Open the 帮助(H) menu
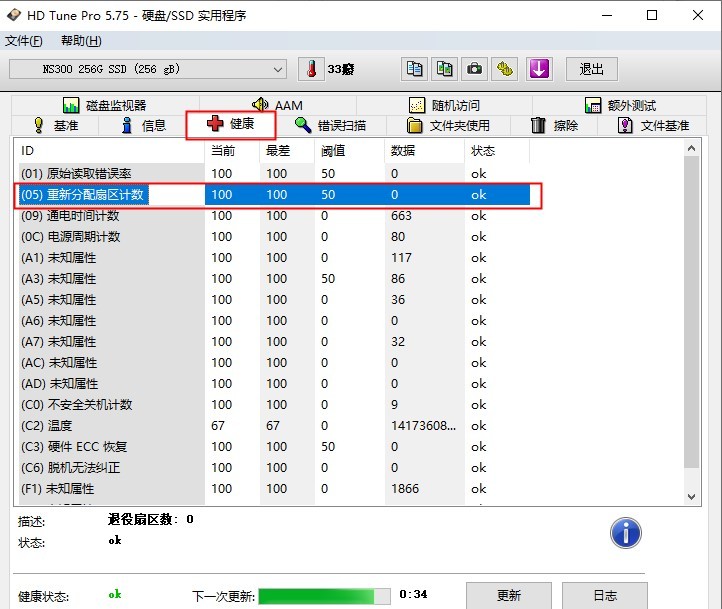722x609 pixels. tap(81, 41)
